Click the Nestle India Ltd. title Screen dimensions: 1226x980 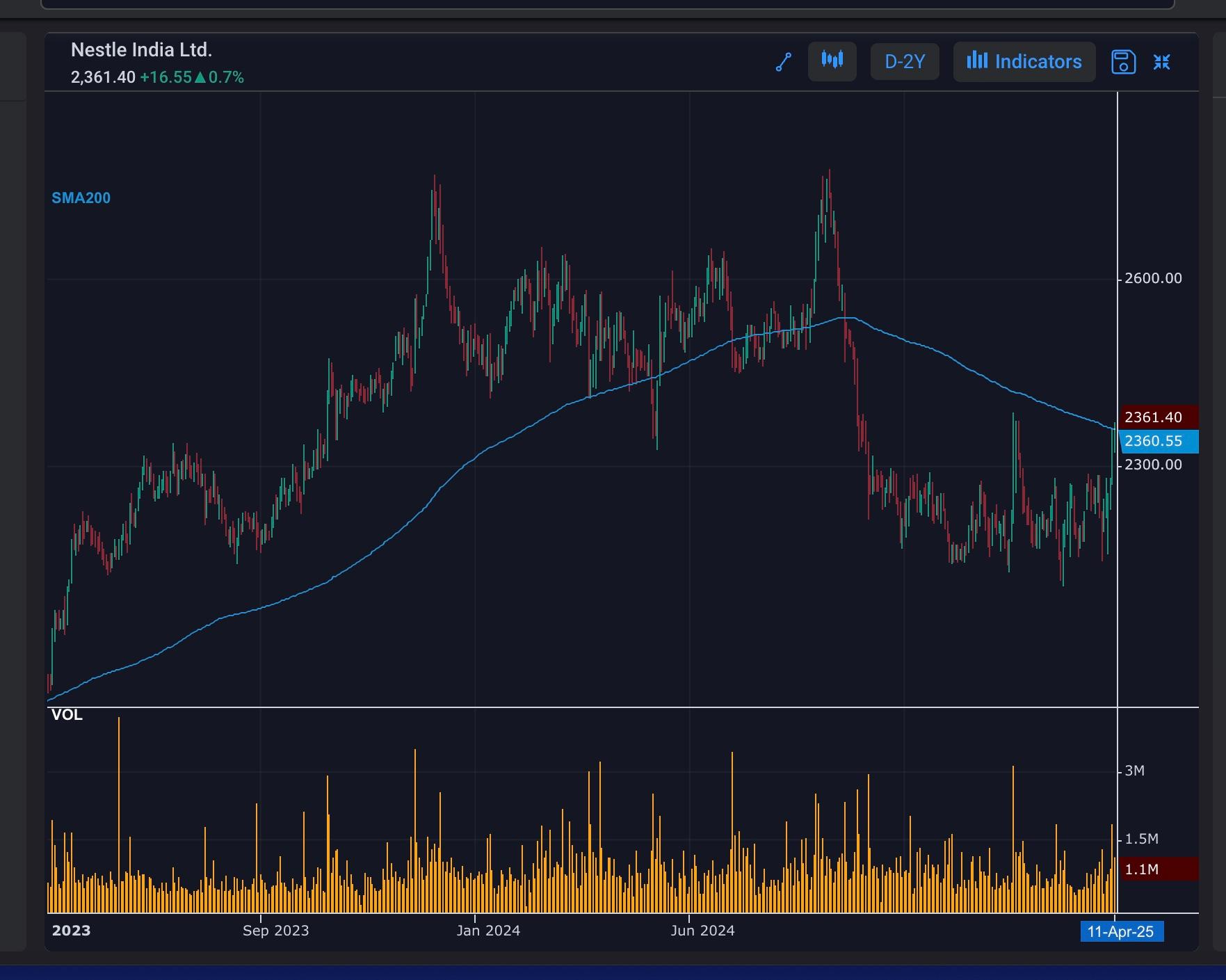[142, 50]
